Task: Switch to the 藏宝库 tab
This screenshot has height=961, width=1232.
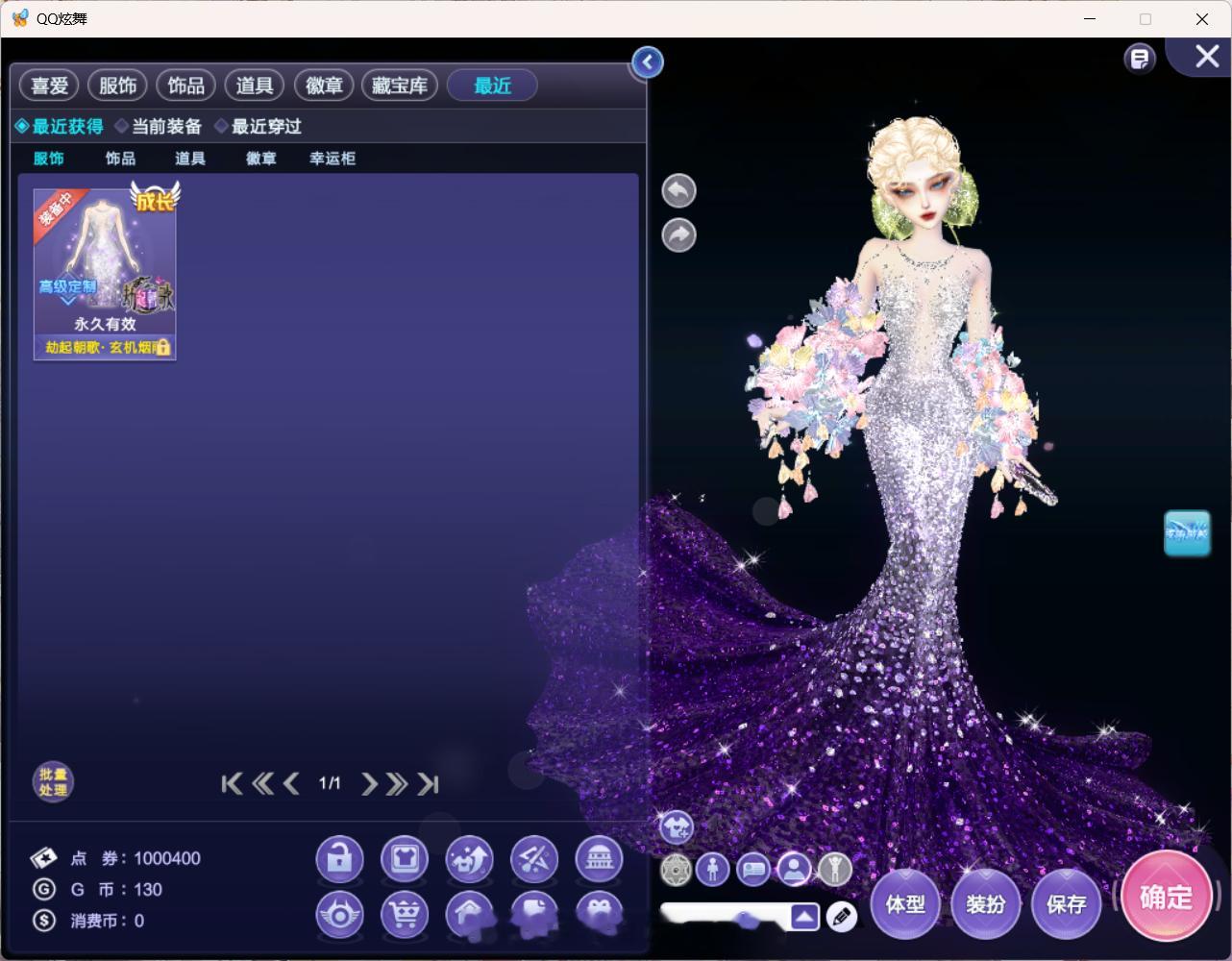Action: [x=400, y=86]
